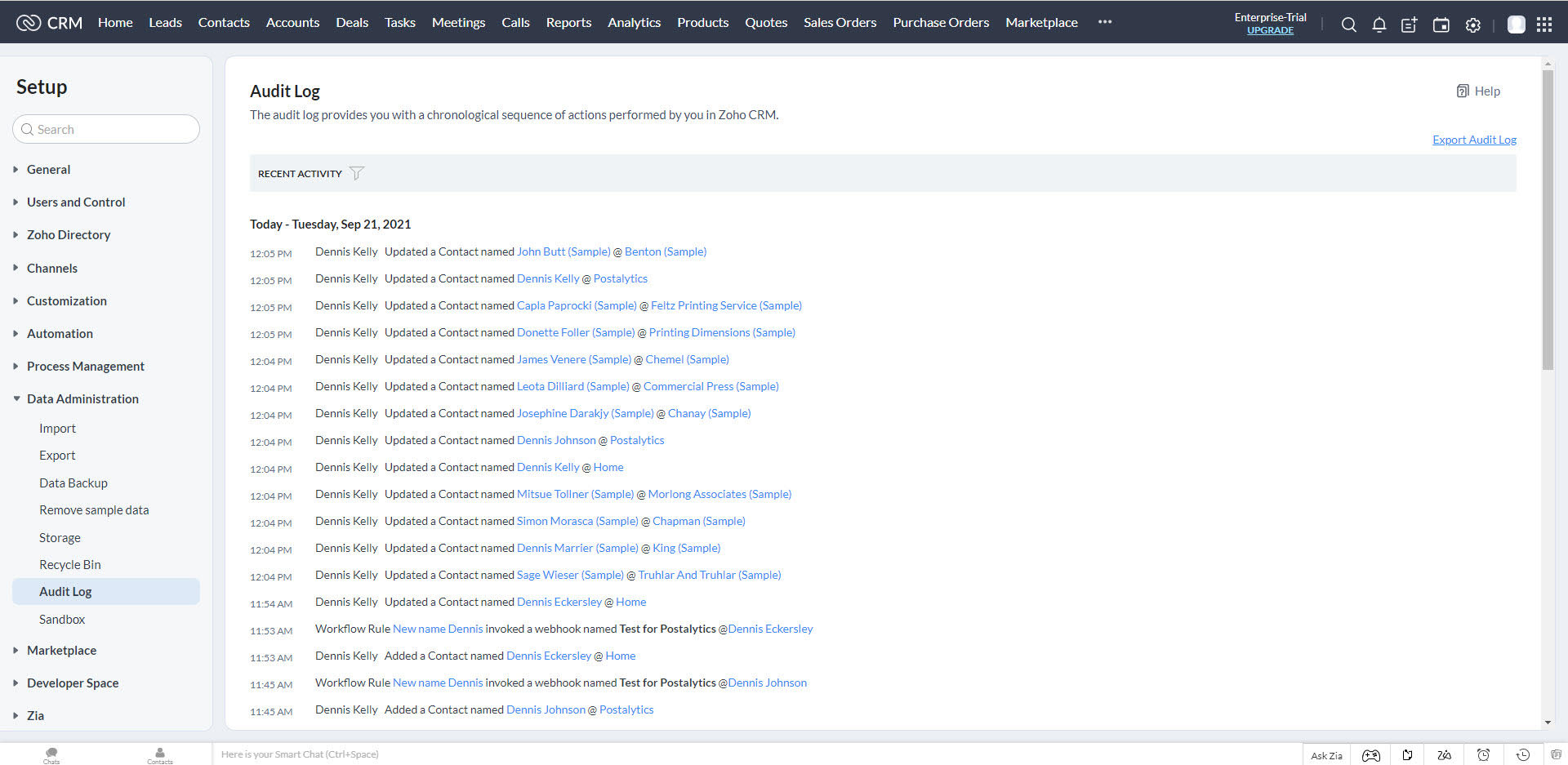Image resolution: width=1568 pixels, height=765 pixels.
Task: Click the user profile avatar
Action: pyautogui.click(x=1516, y=24)
